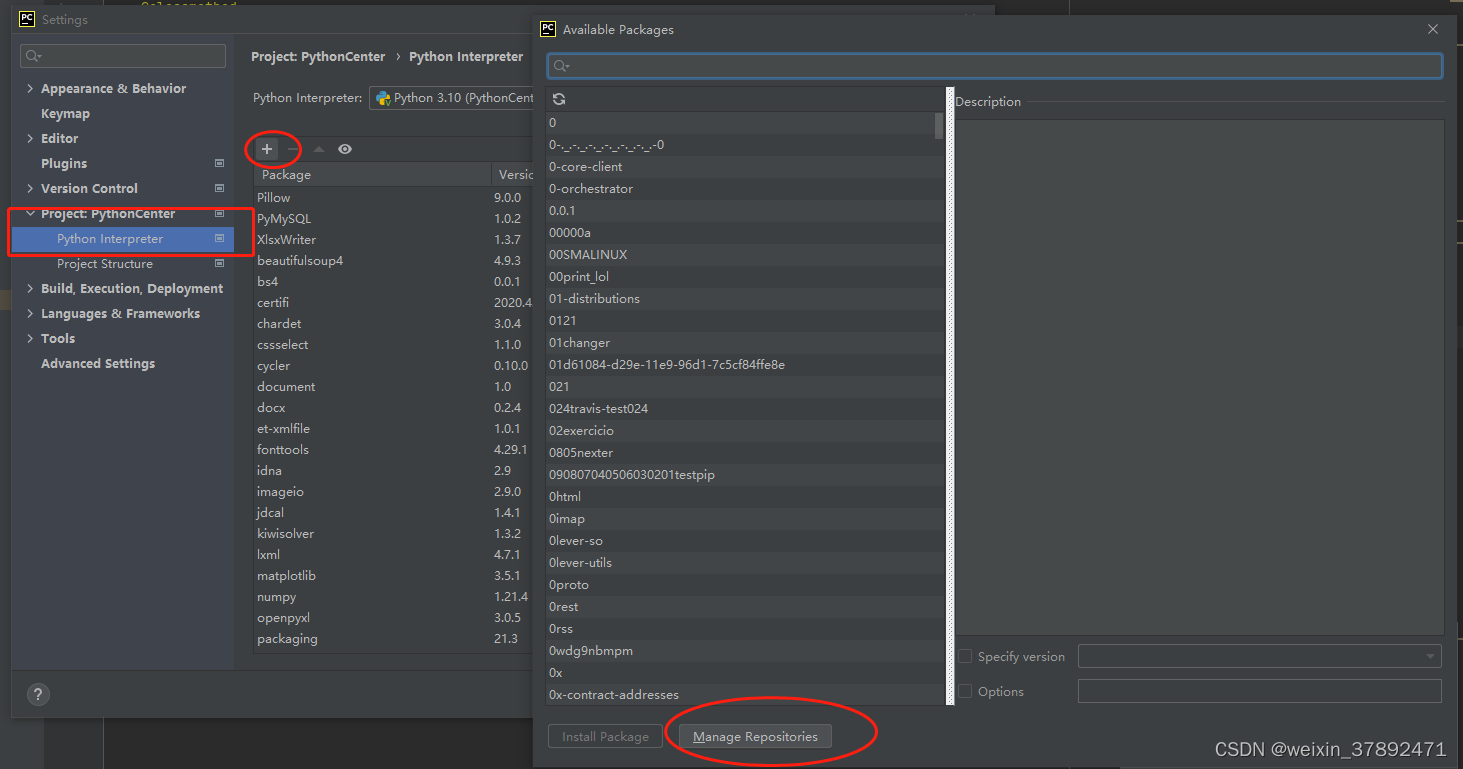Image resolution: width=1463 pixels, height=769 pixels.
Task: Open the Plugins settings page
Action: pos(64,163)
